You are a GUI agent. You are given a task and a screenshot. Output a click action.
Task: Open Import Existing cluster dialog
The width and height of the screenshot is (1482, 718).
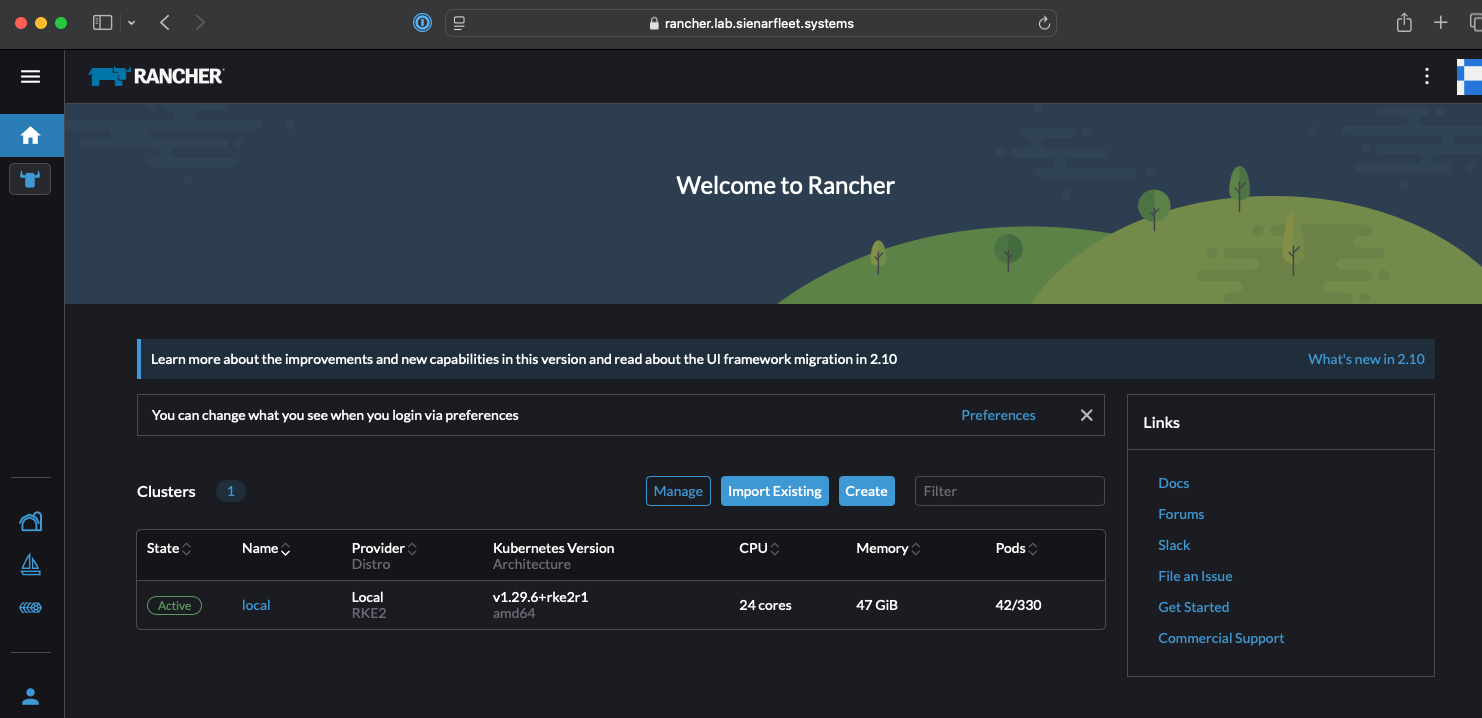[774, 491]
